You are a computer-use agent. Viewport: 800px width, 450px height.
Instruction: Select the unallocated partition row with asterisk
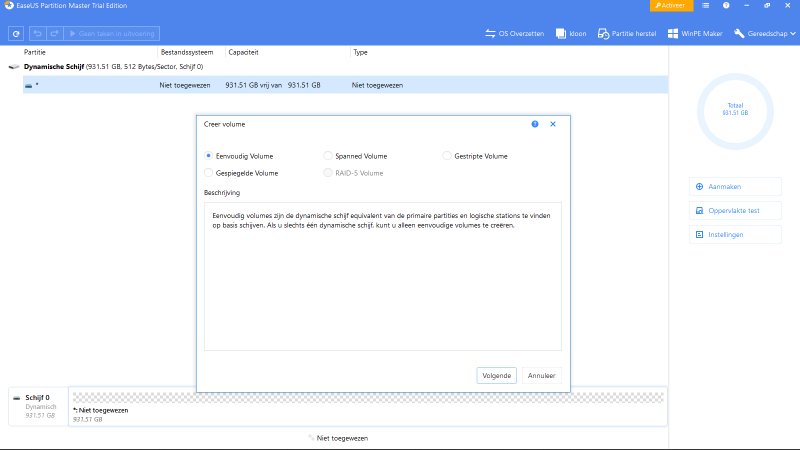(345, 85)
